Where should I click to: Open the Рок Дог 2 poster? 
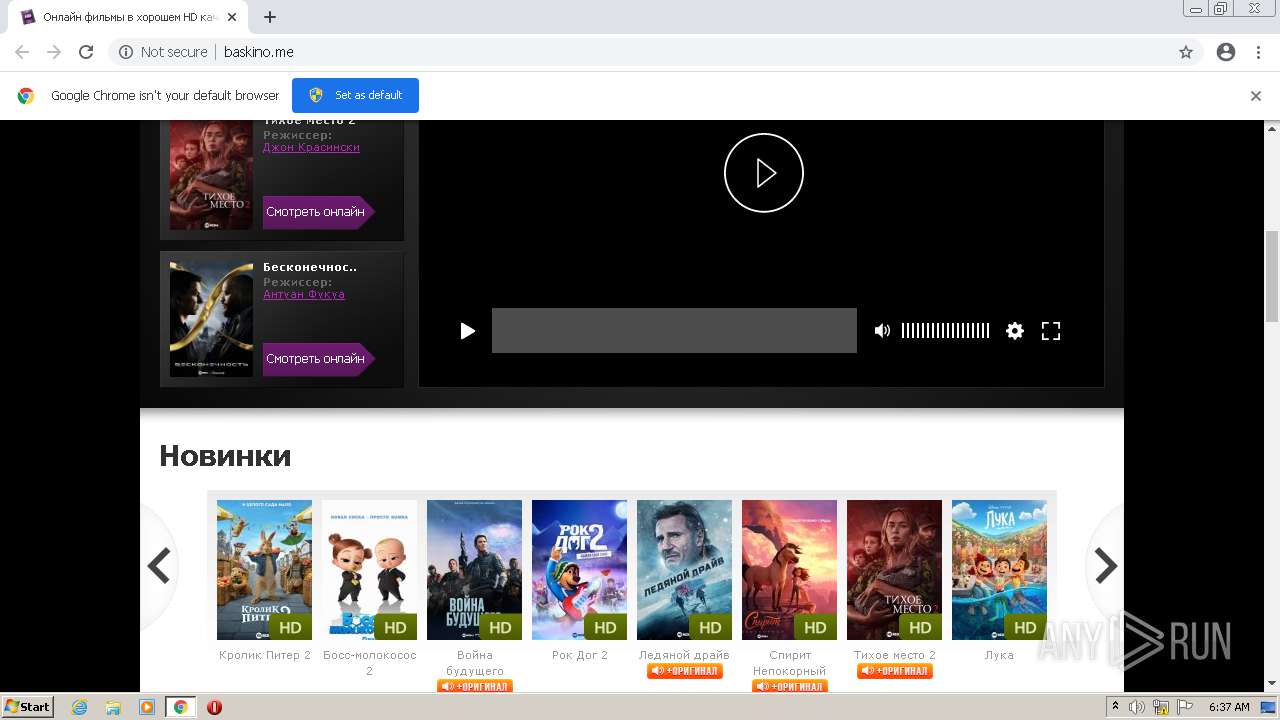tap(579, 570)
